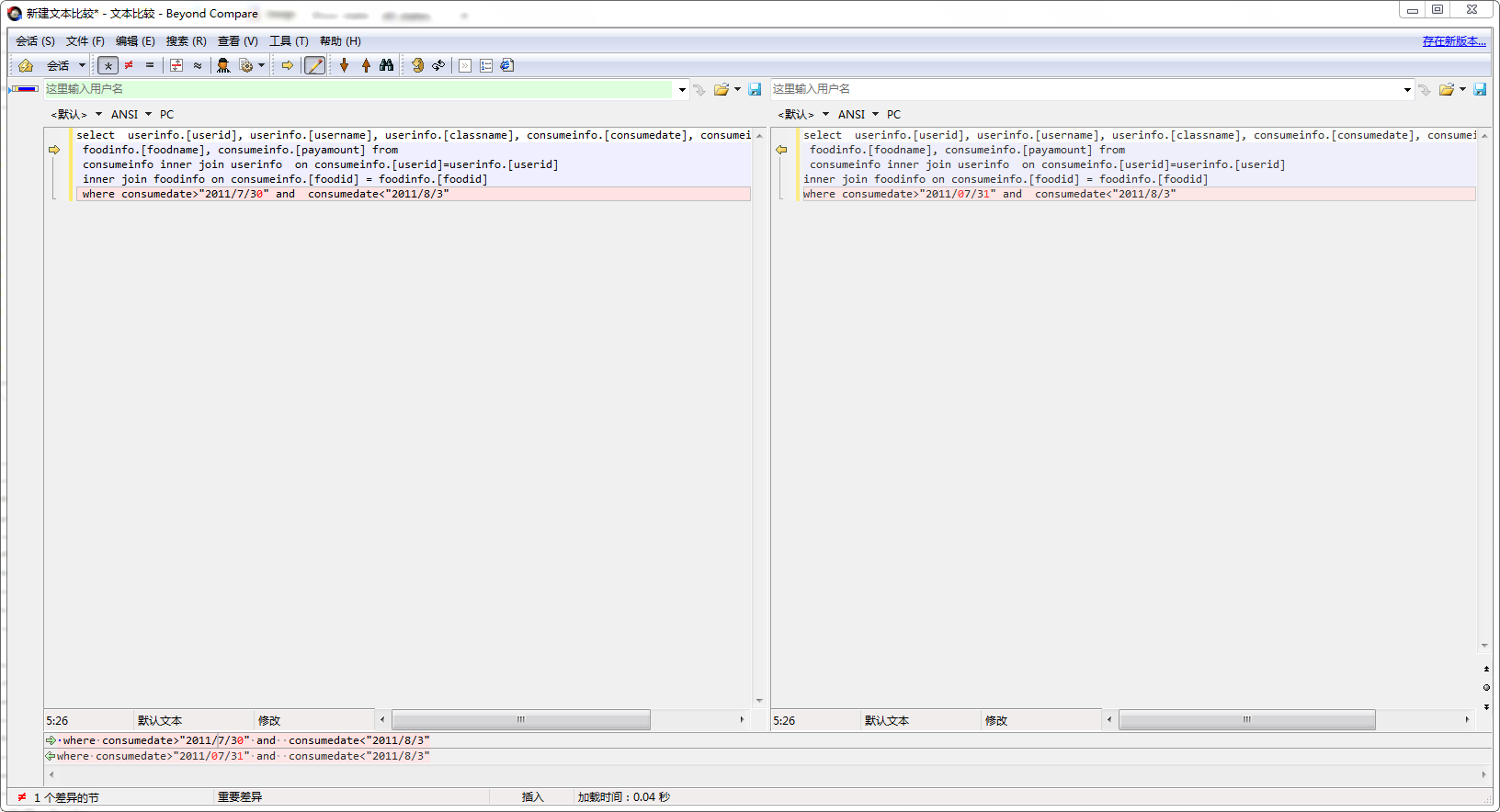Save the right pane file
This screenshot has height=812, width=1500.
pos(1480,89)
